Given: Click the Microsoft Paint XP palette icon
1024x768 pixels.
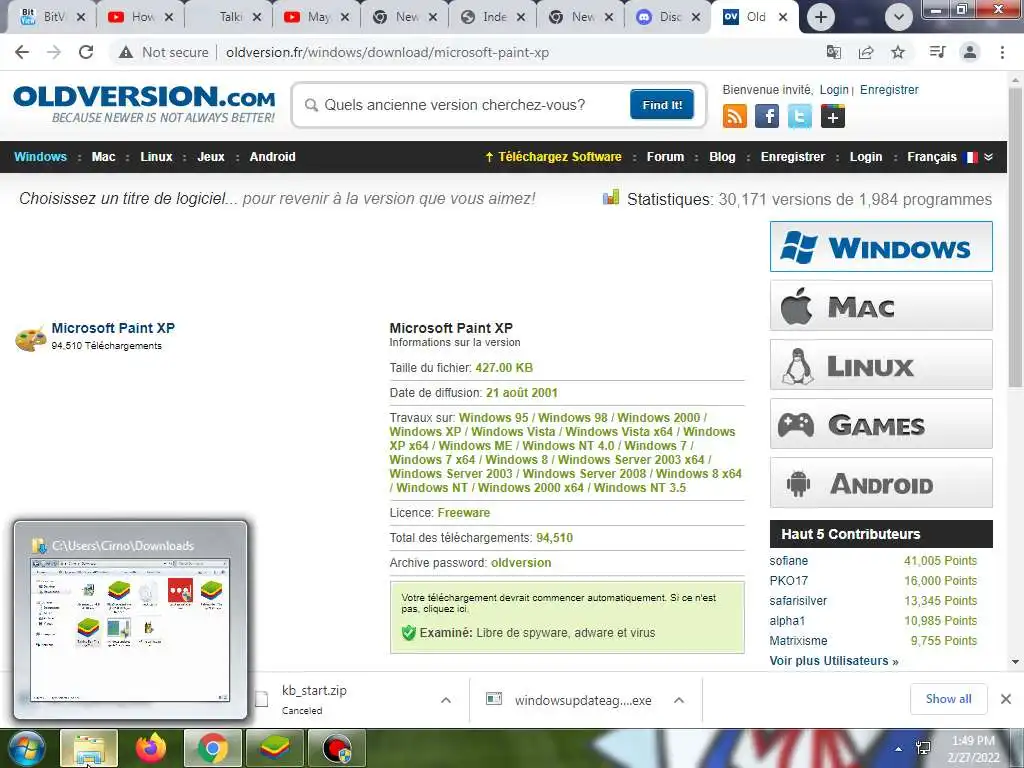Looking at the screenshot, I should point(31,338).
